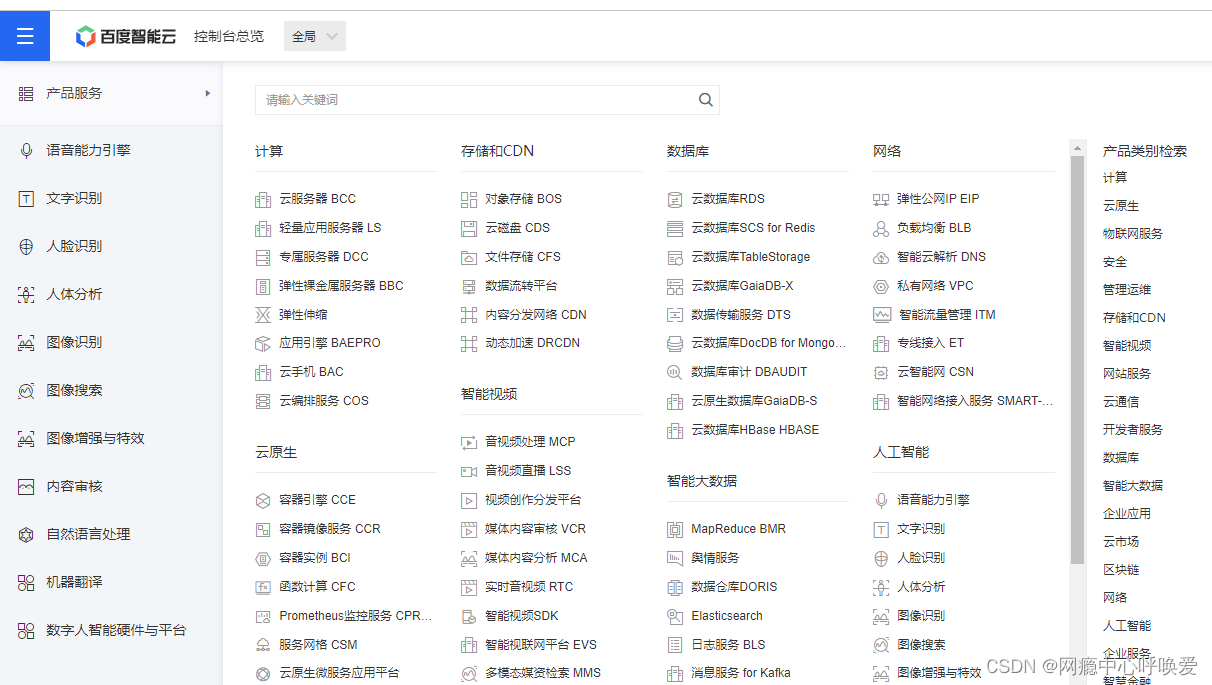Click the 机器翻译 icon in sidebar
The width and height of the screenshot is (1212, 685).
(x=27, y=582)
